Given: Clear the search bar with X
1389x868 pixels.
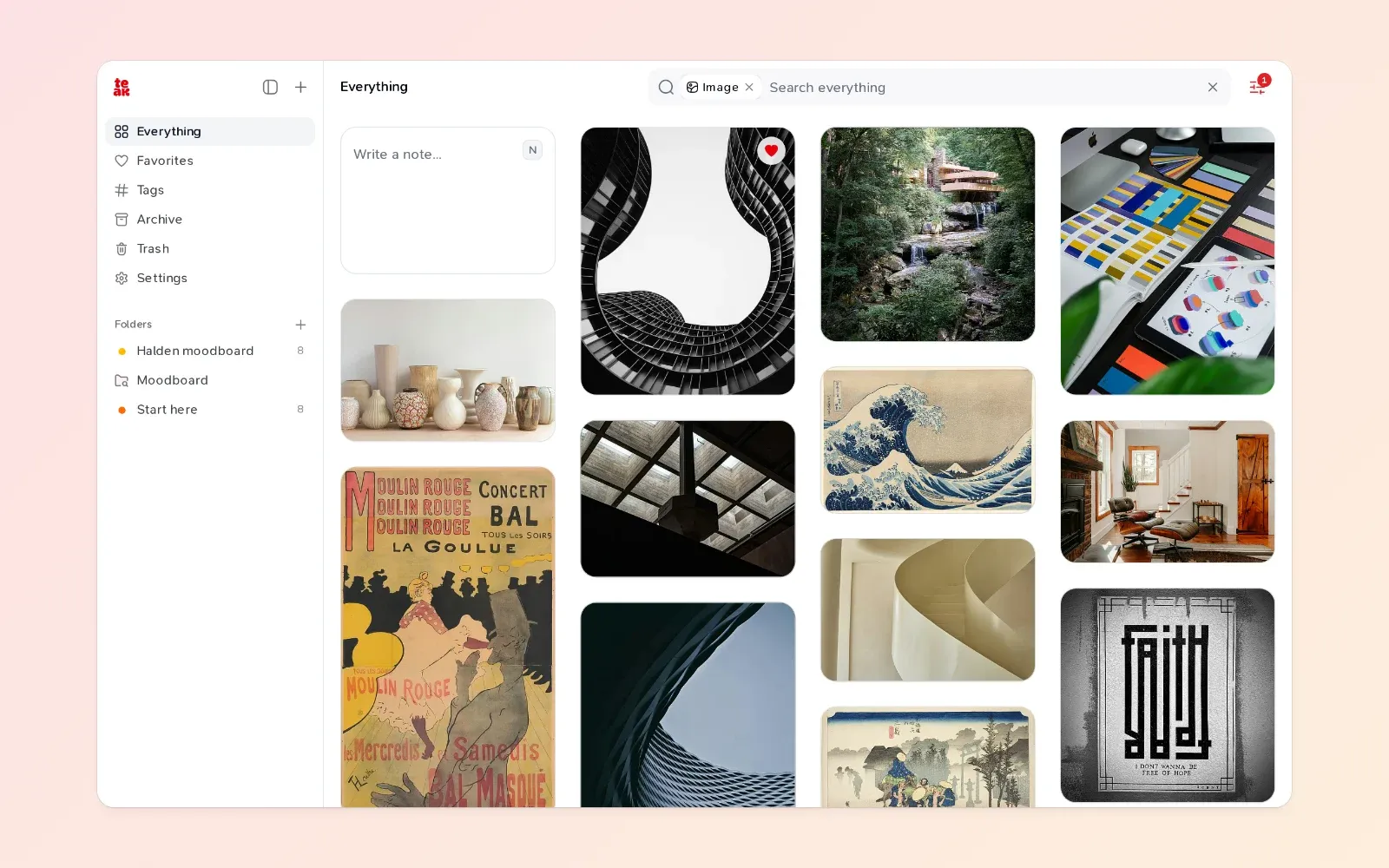Looking at the screenshot, I should pos(1213,87).
